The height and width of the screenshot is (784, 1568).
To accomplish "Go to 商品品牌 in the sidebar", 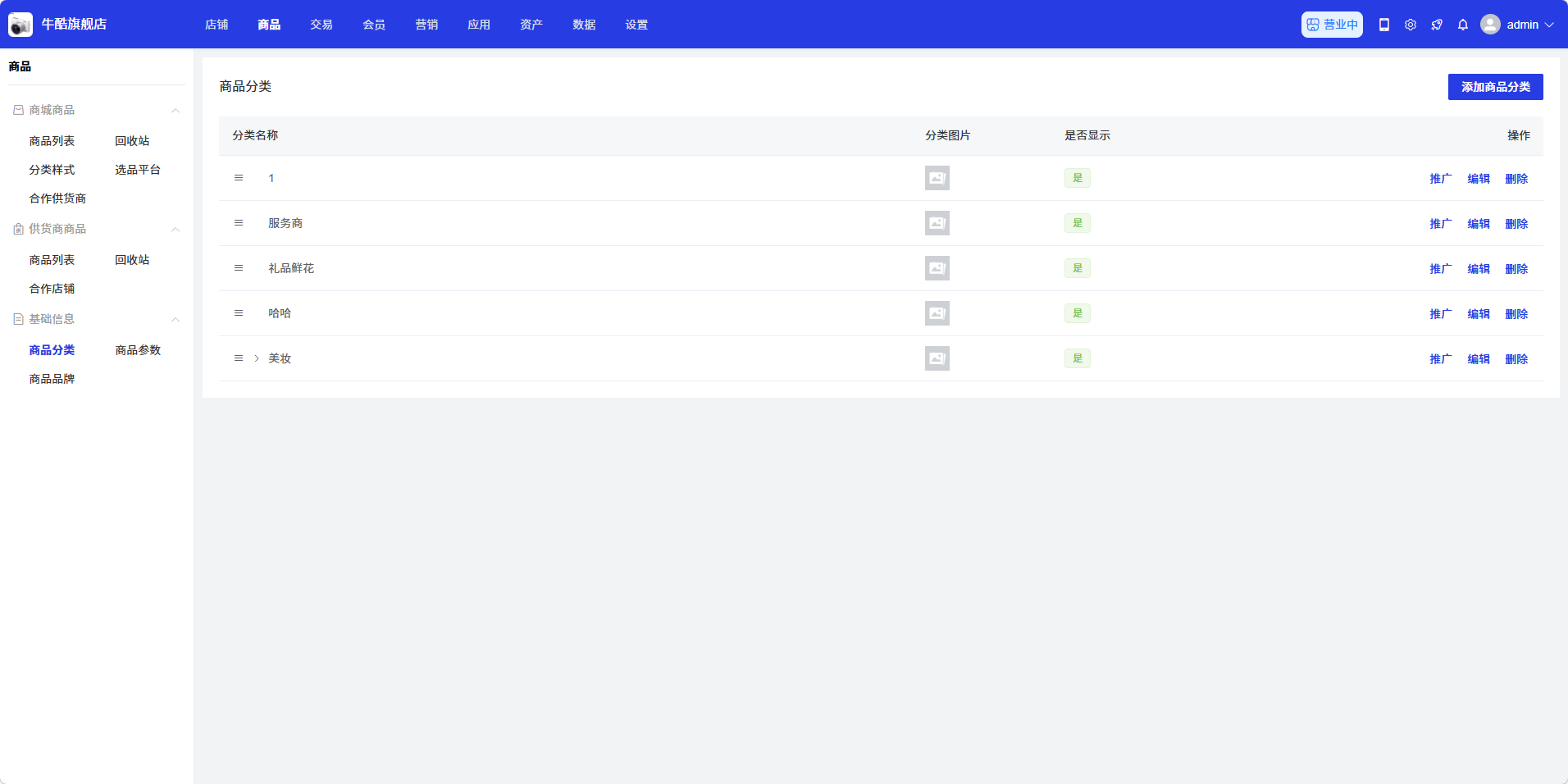I will [52, 379].
